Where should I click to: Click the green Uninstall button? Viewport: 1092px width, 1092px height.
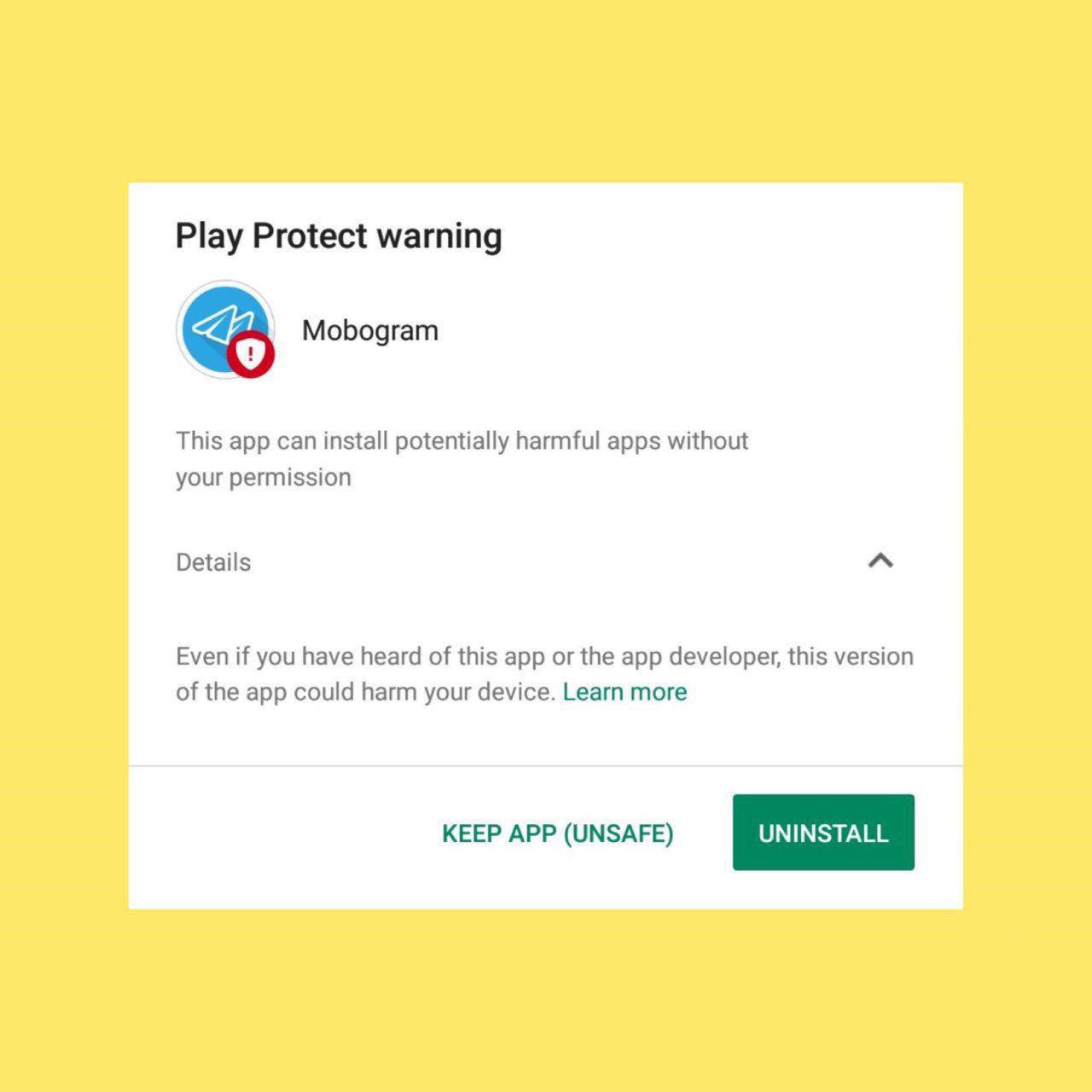pyautogui.click(x=823, y=833)
